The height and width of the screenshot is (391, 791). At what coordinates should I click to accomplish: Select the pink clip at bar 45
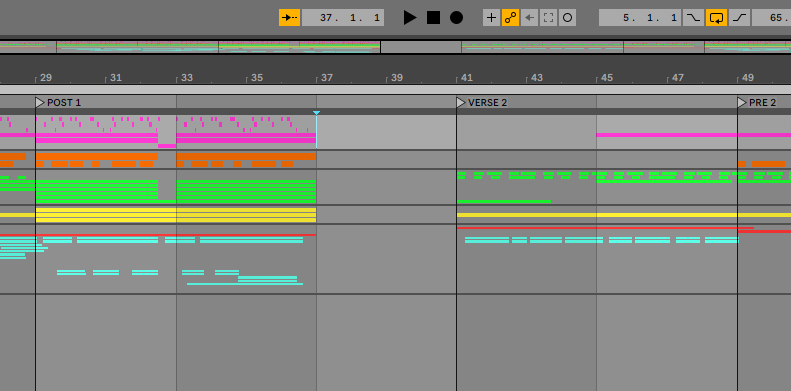(x=667, y=132)
